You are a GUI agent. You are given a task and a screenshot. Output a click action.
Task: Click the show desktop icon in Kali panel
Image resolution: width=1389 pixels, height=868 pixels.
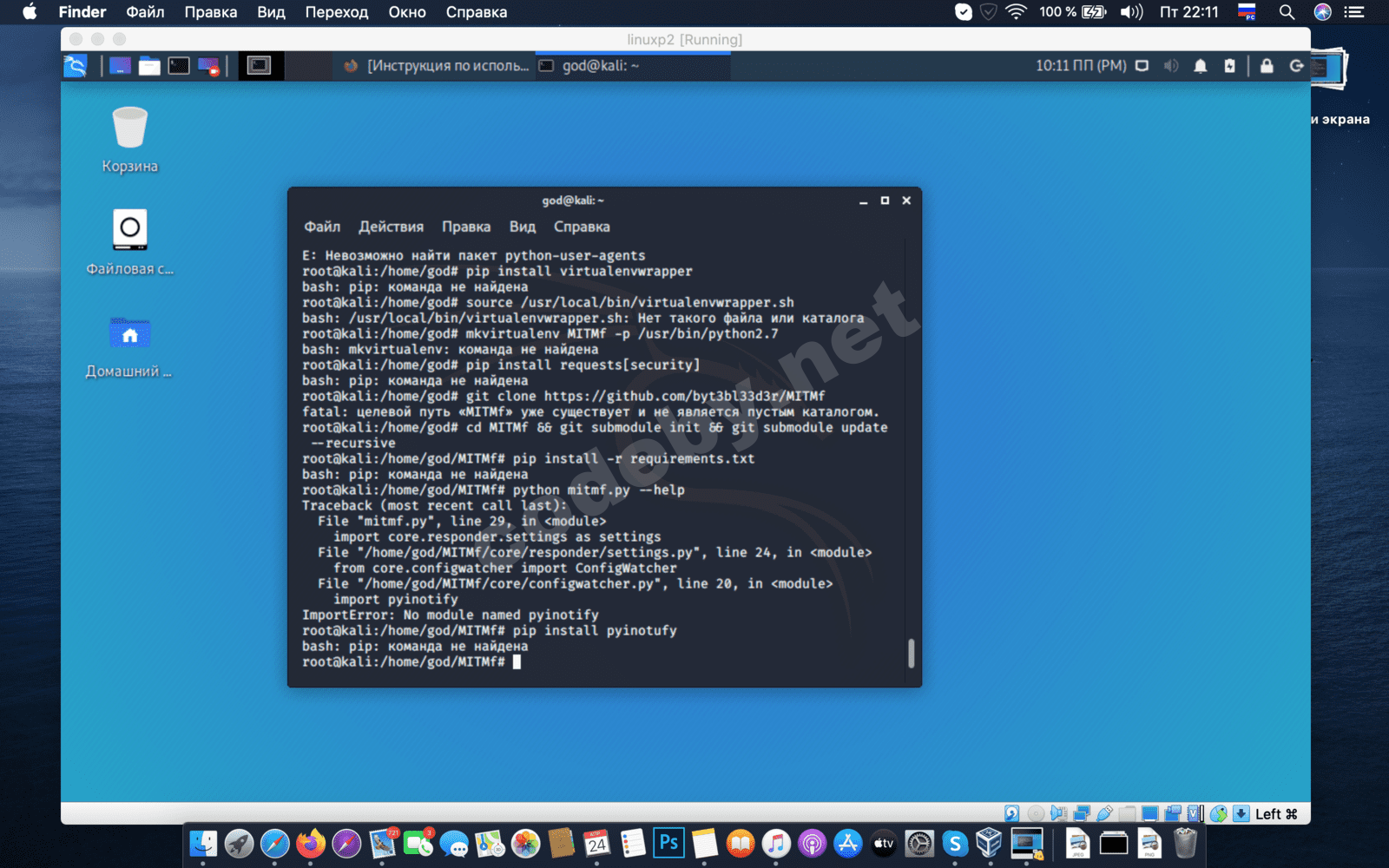(x=120, y=66)
